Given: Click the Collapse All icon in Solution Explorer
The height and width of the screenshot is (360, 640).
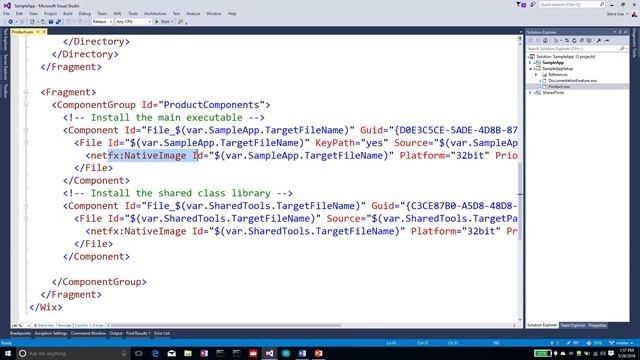Looking at the screenshot, I should (582, 40).
